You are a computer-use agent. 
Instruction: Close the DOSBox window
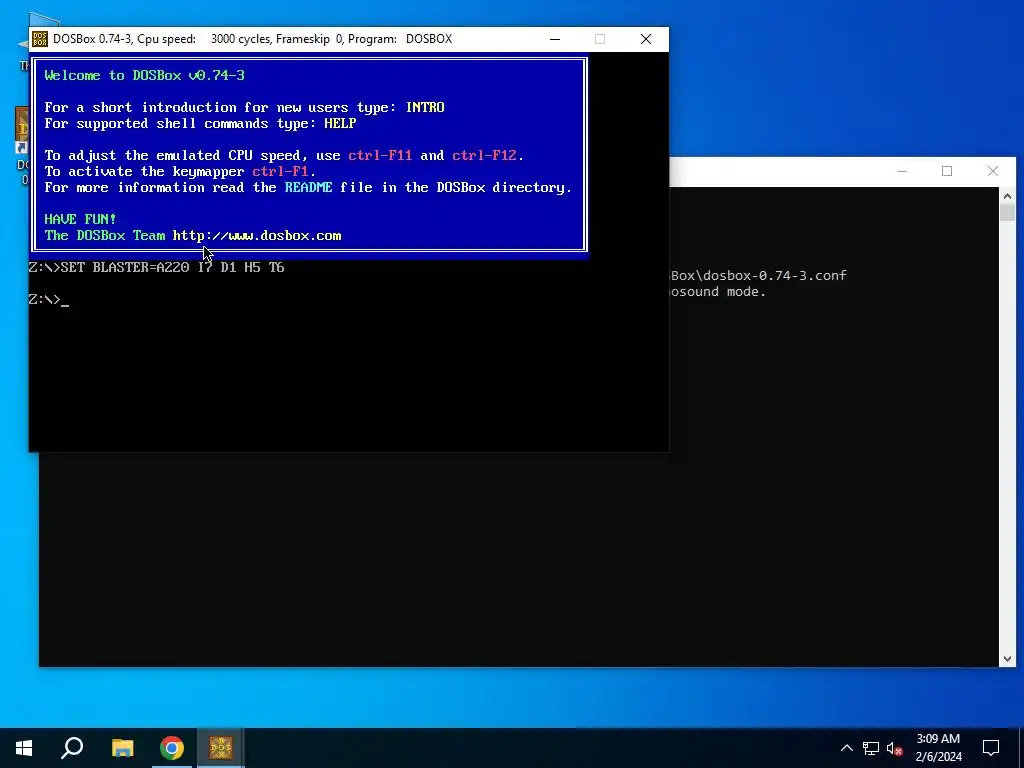click(x=646, y=39)
